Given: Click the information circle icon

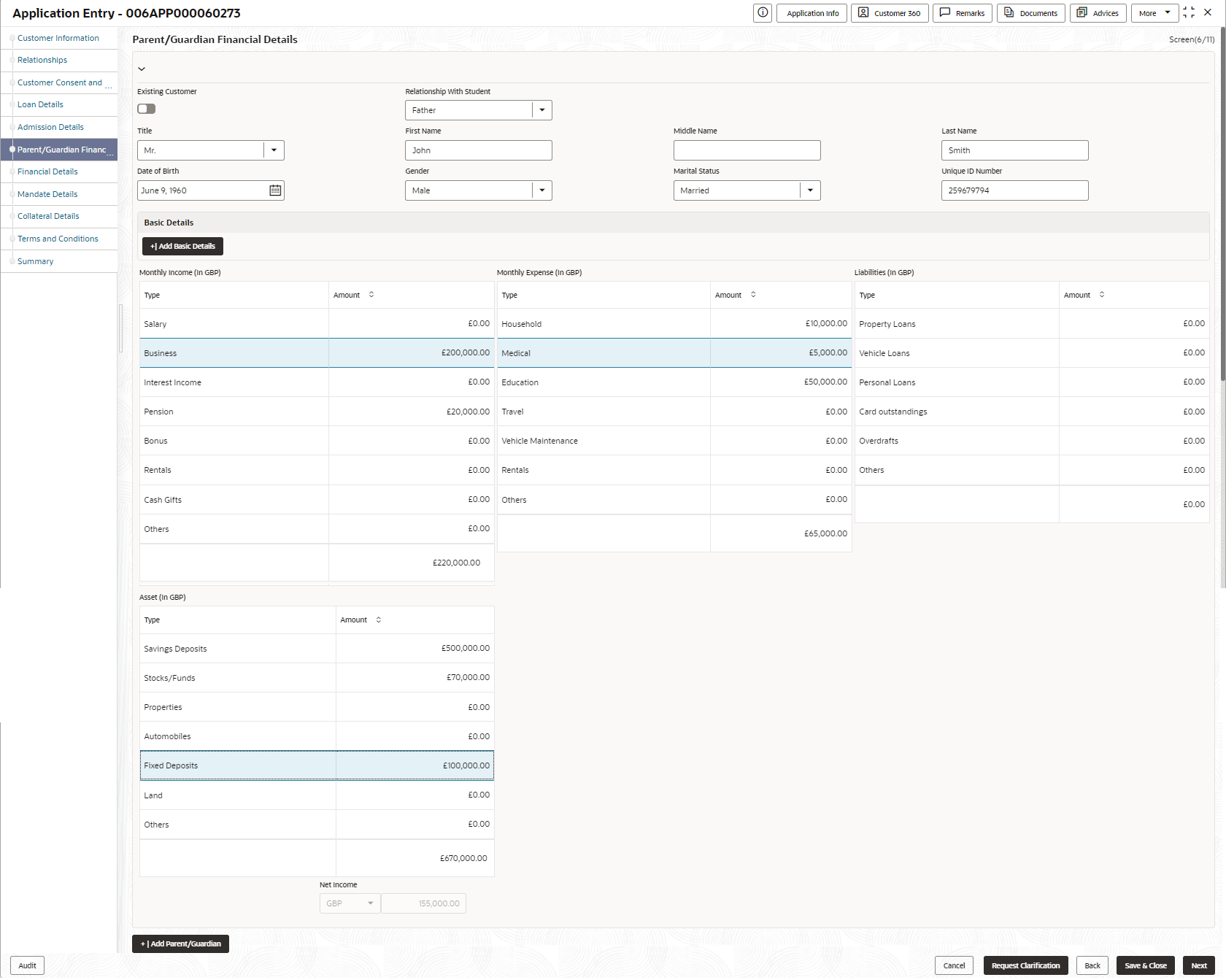Looking at the screenshot, I should pos(763,12).
